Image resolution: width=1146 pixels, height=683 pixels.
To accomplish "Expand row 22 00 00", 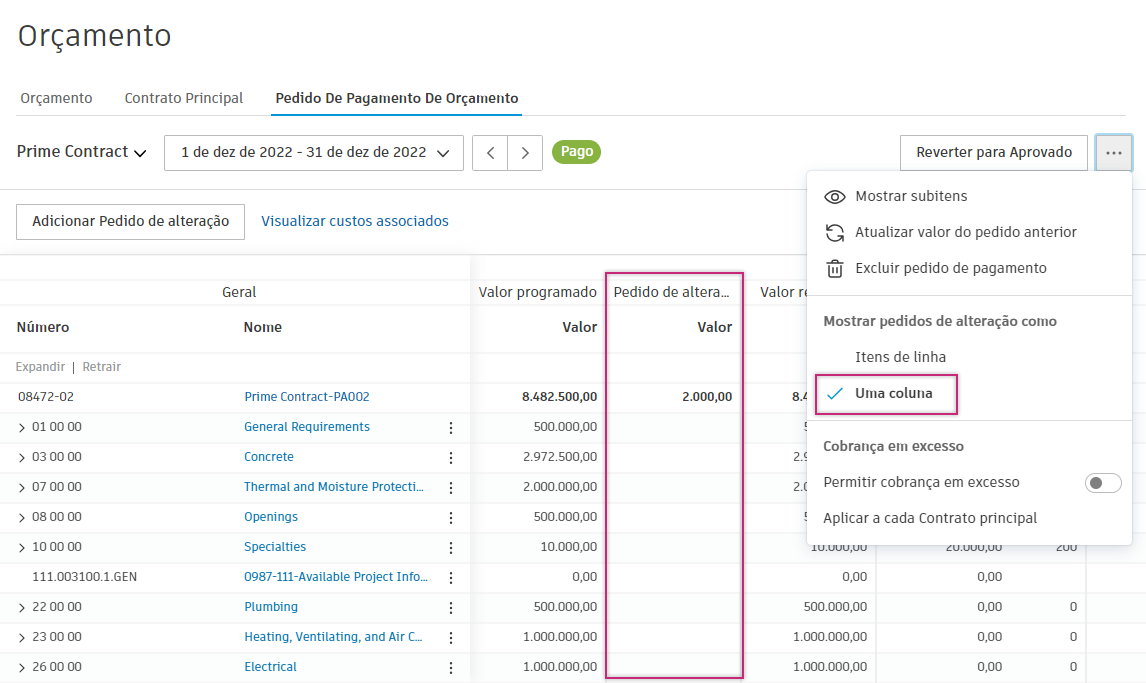I will click(x=21, y=607).
